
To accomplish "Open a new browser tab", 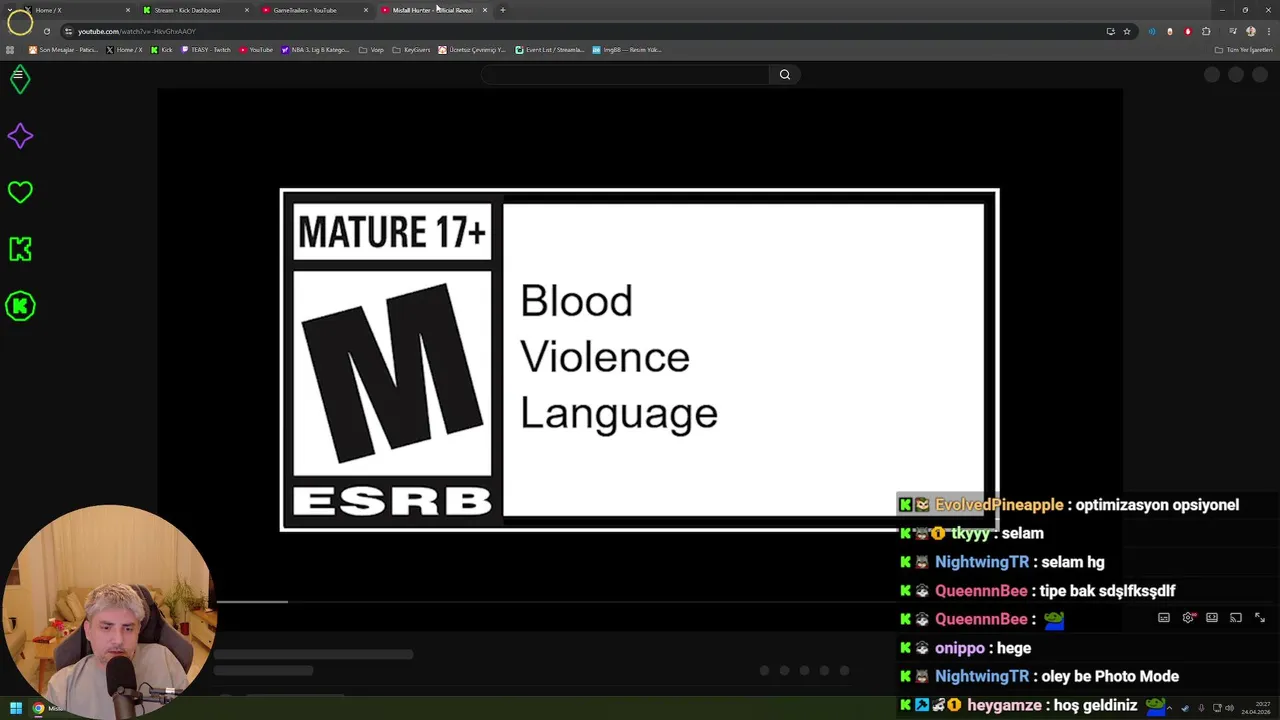I will (503, 10).
